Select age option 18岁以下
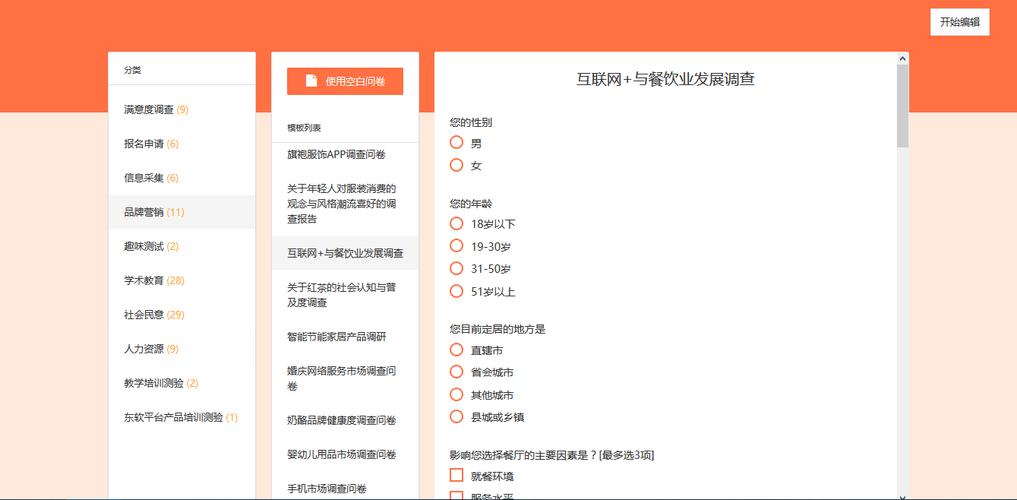The height and width of the screenshot is (500, 1017). click(457, 224)
